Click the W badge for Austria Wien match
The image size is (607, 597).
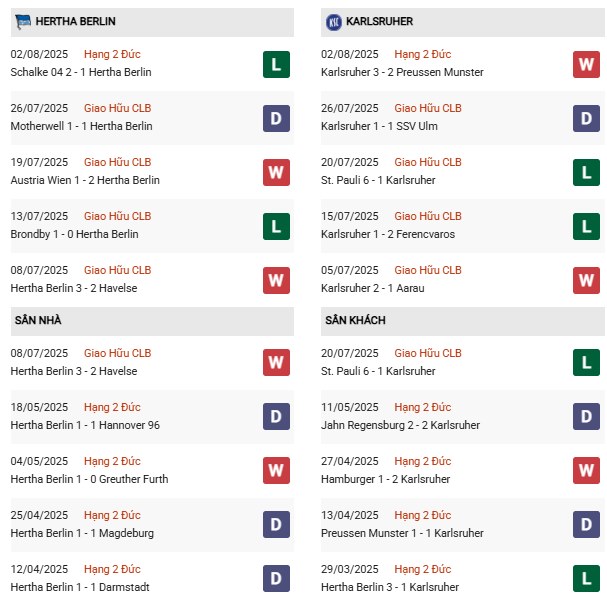pos(276,173)
